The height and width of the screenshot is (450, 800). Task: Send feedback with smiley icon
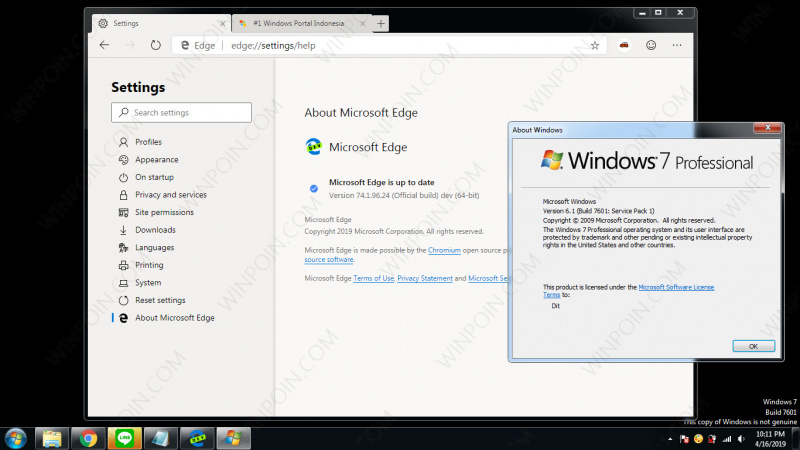pyautogui.click(x=651, y=45)
